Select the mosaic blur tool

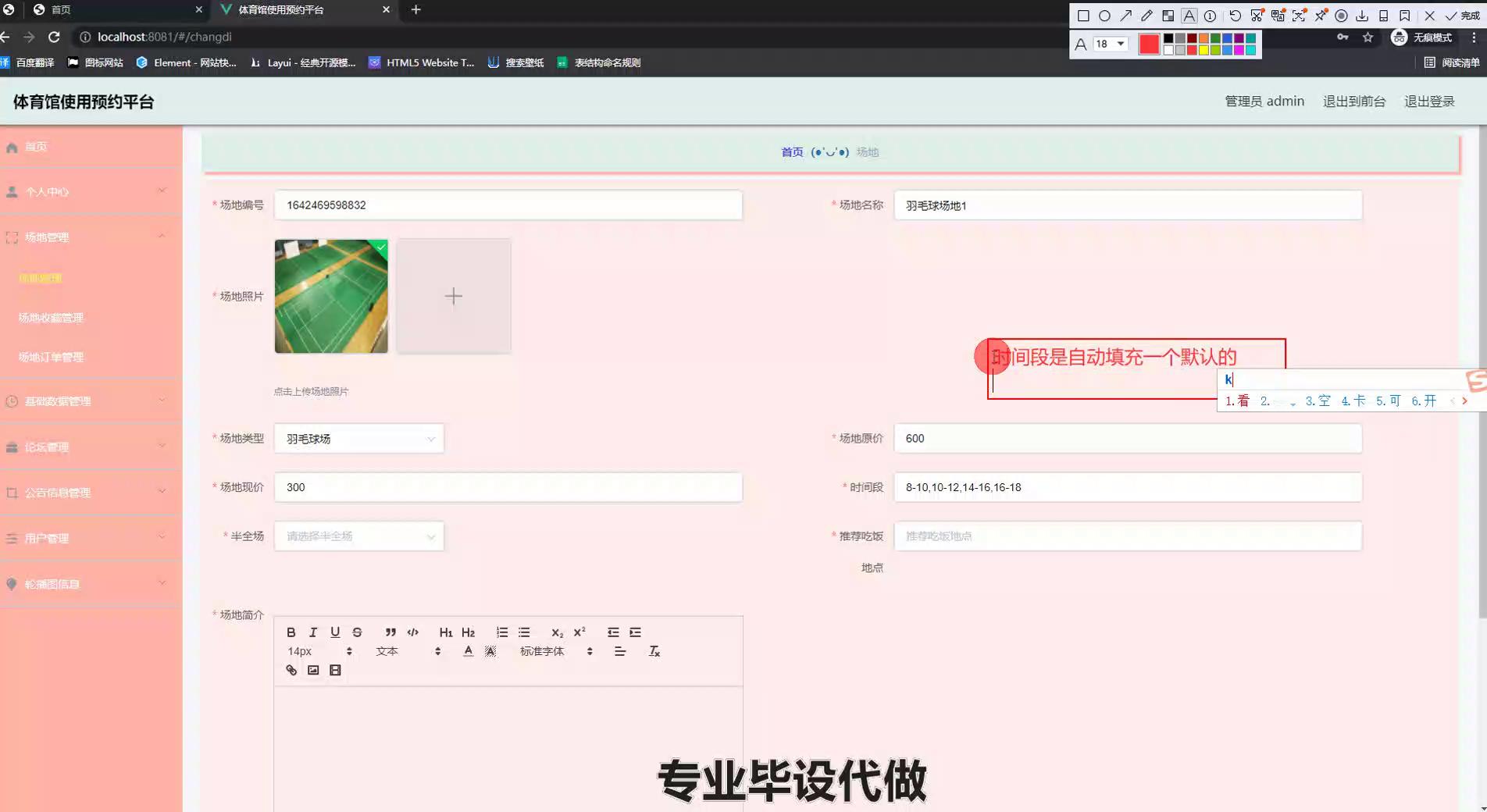point(1168,16)
